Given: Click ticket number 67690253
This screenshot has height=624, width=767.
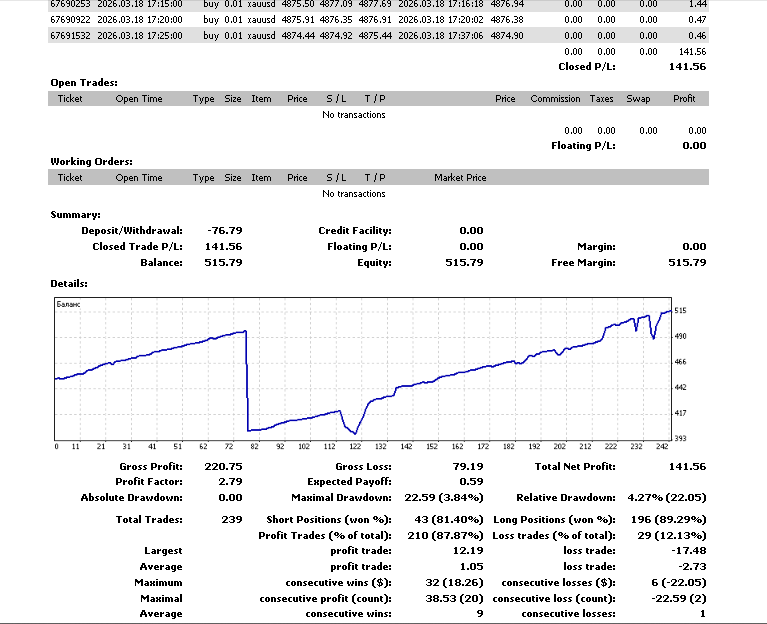Looking at the screenshot, I should 70,4.
